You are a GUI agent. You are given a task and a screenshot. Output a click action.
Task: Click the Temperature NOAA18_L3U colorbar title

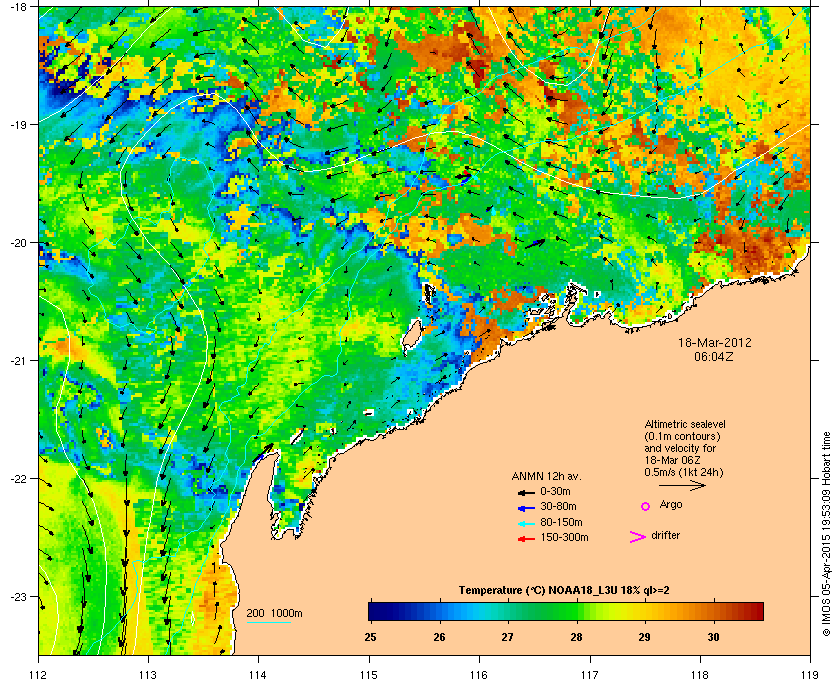coord(564,591)
